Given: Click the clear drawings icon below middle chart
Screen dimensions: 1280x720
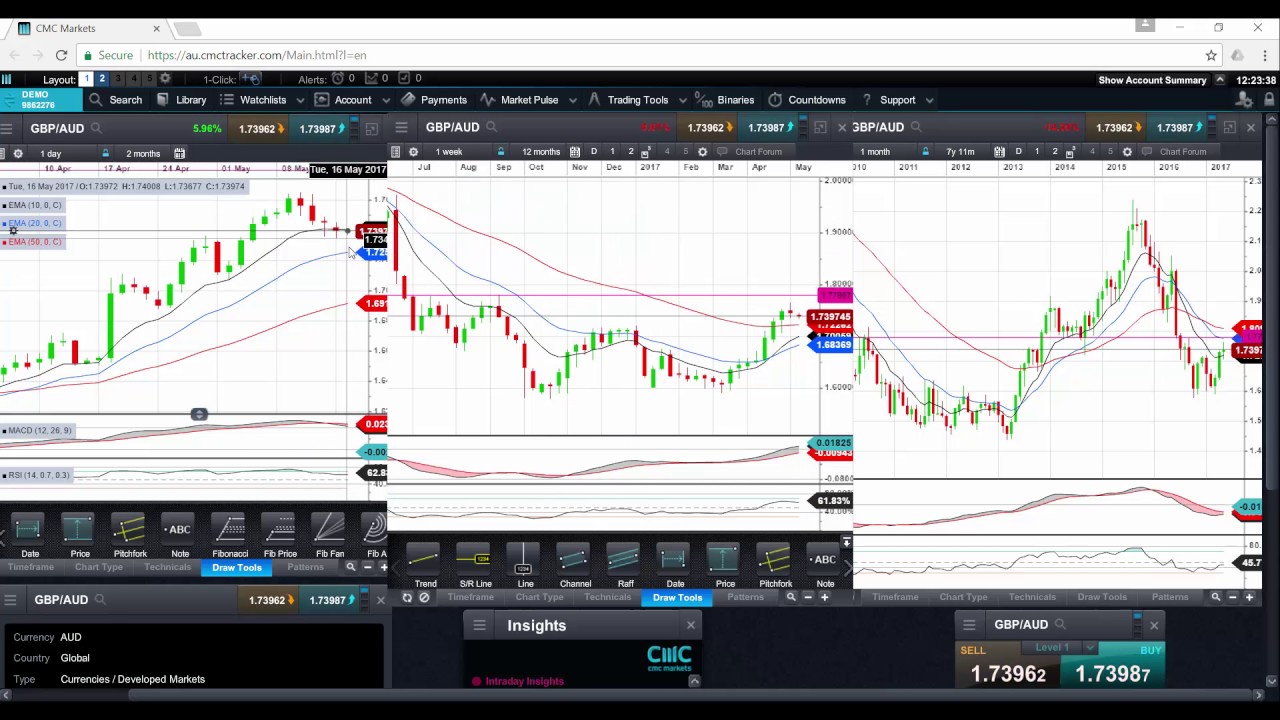Looking at the screenshot, I should [x=424, y=597].
